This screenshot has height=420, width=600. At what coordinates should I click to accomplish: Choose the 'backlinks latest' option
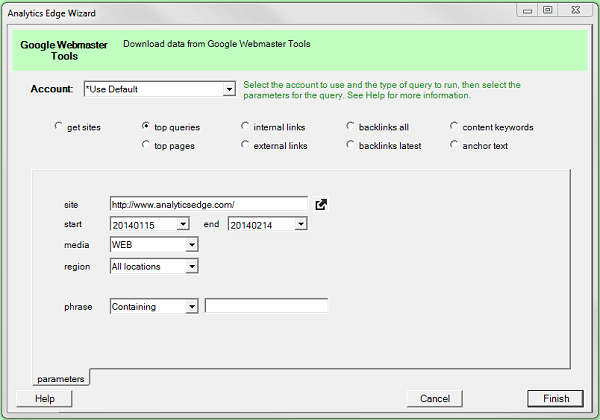click(x=351, y=146)
